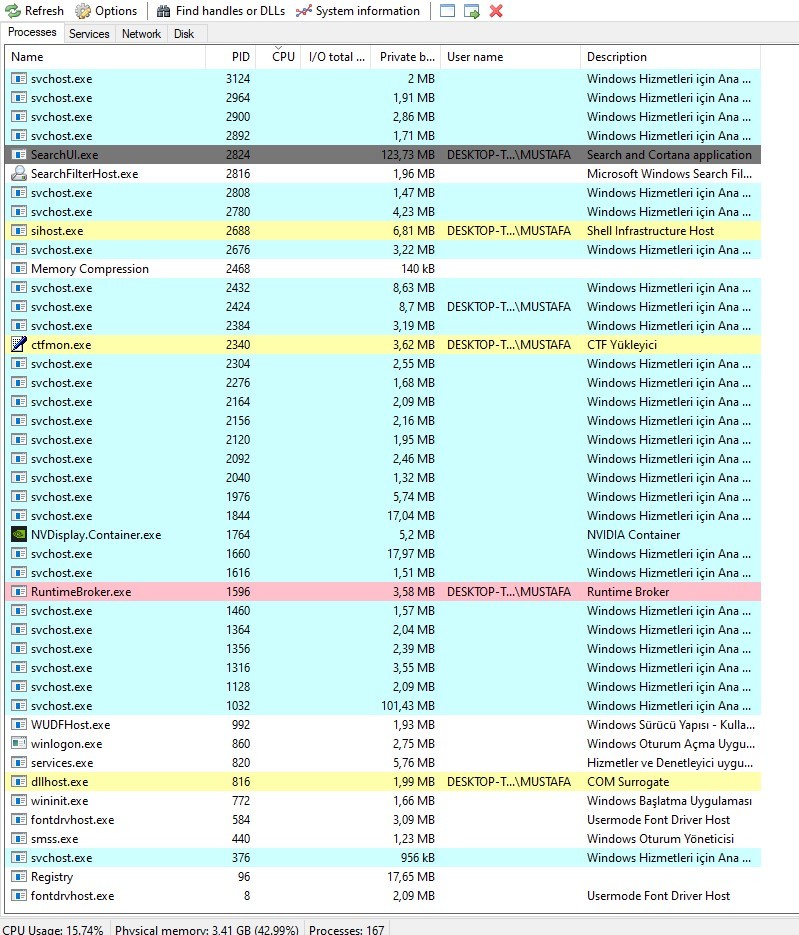Open the Options gear icon

83,11
